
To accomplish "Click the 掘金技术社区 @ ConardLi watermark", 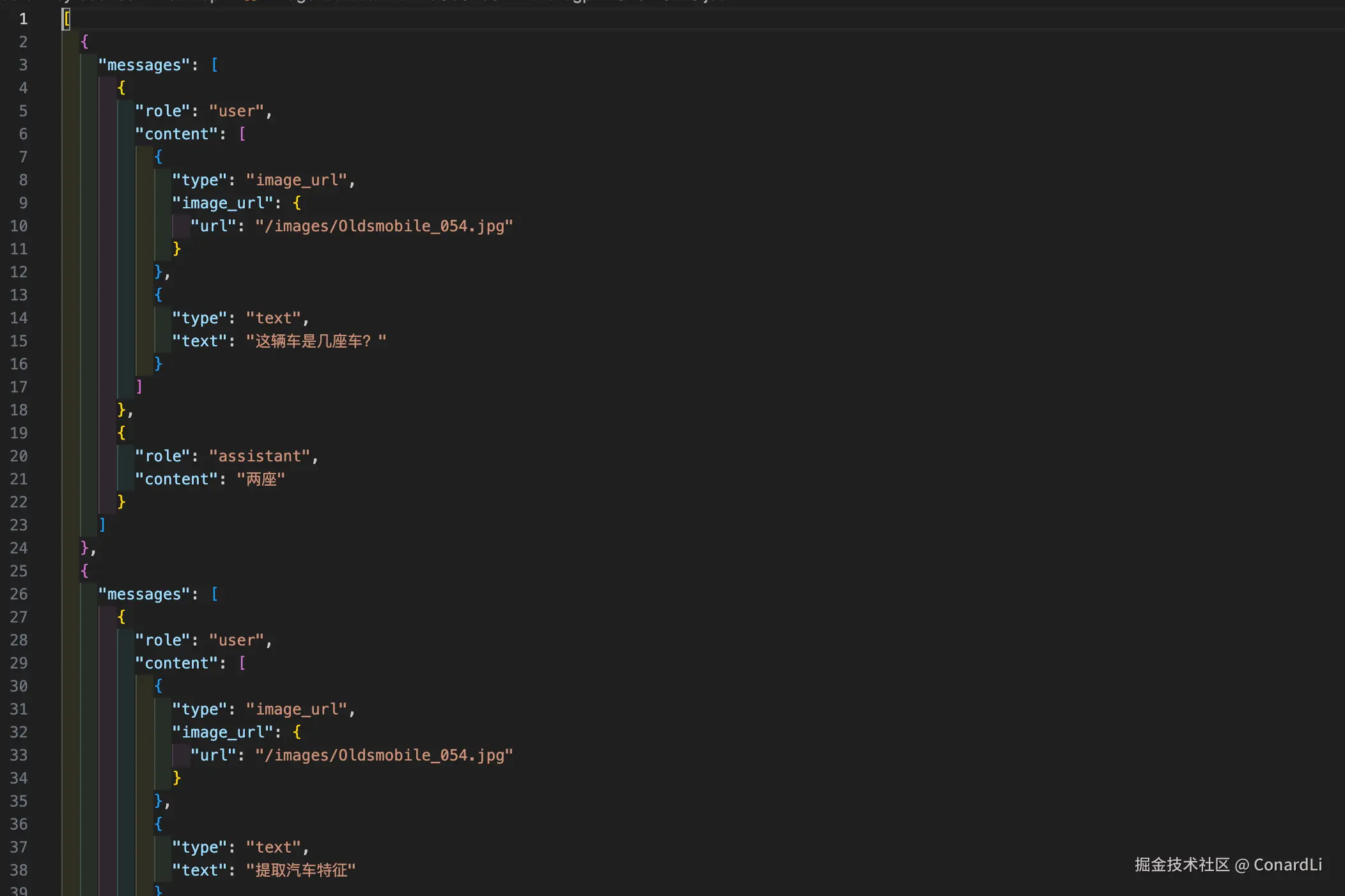I will click(1227, 865).
